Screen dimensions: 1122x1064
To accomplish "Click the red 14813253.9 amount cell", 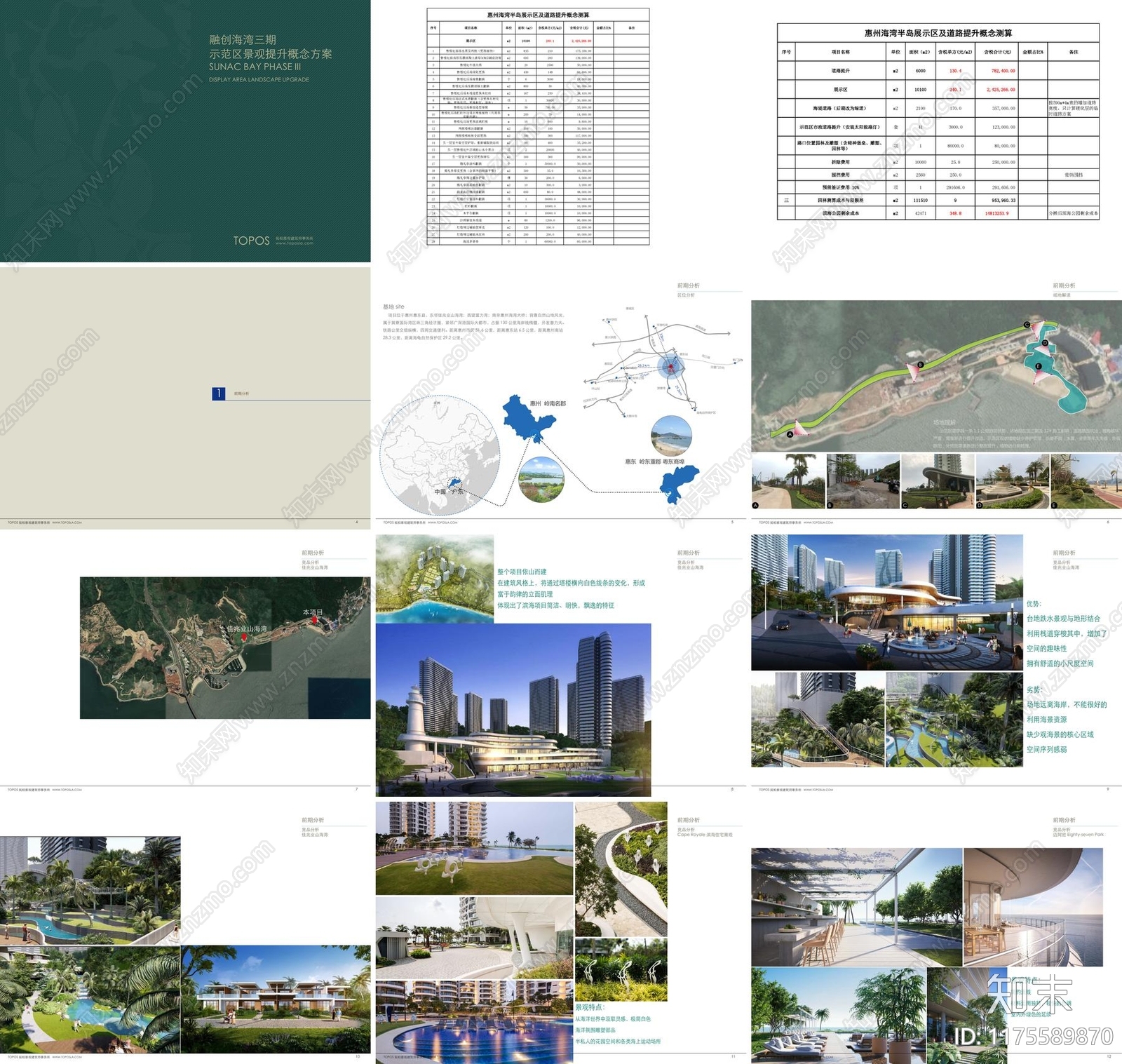I will [x=996, y=213].
